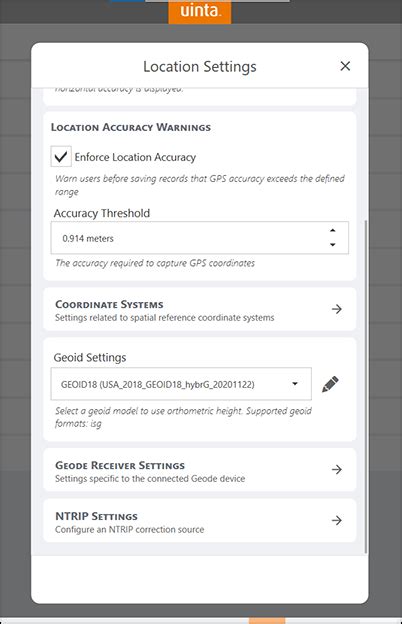
Task: Open the Geode Receiver Settings row
Action: [x=199, y=470]
